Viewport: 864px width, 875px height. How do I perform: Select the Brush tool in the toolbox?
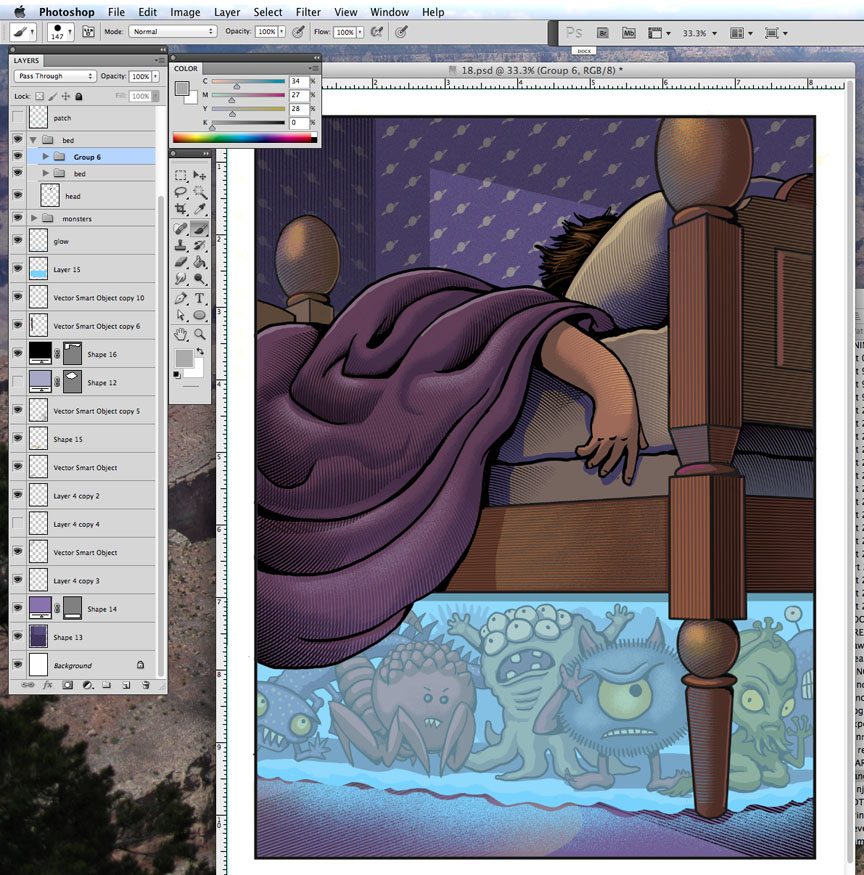[x=199, y=228]
